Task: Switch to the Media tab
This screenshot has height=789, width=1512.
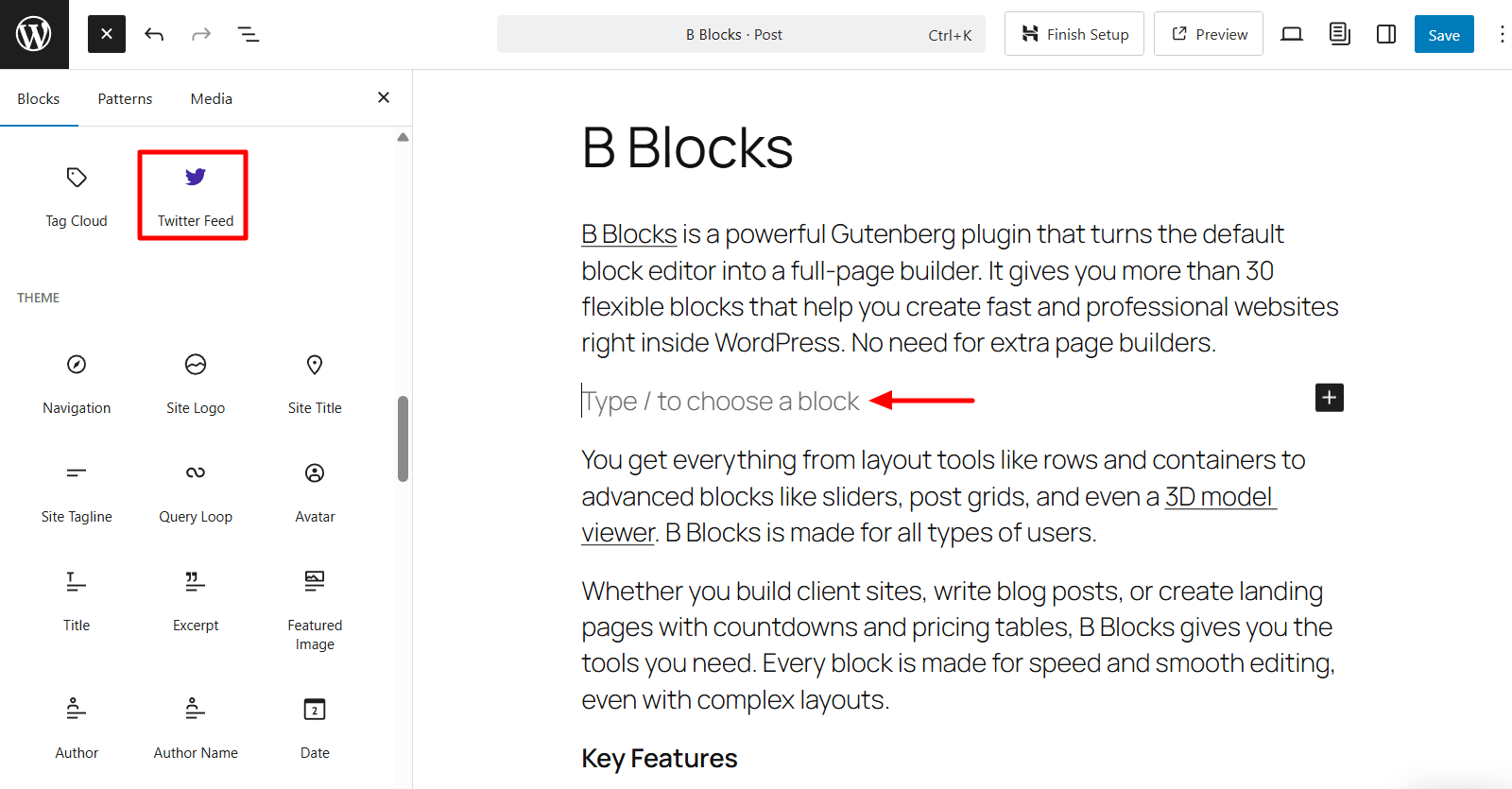Action: click(x=210, y=98)
